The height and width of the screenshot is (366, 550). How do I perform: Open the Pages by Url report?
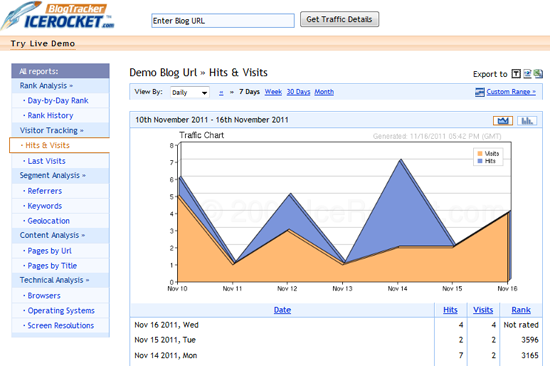click(49, 251)
